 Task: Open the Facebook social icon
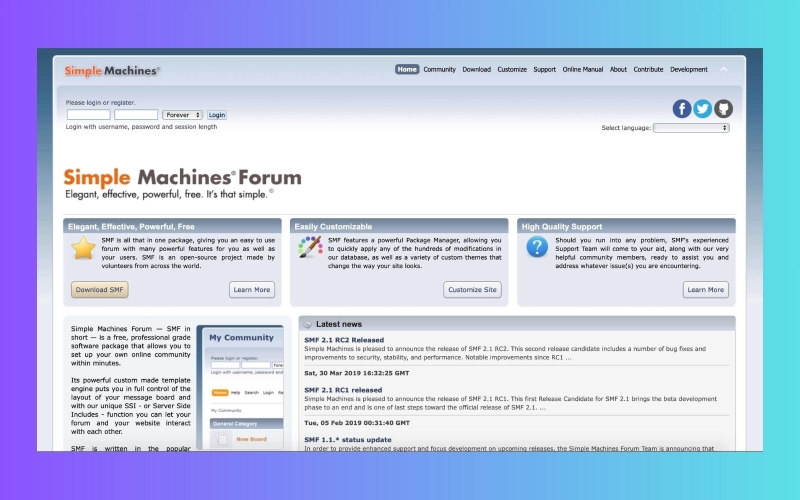(682, 109)
